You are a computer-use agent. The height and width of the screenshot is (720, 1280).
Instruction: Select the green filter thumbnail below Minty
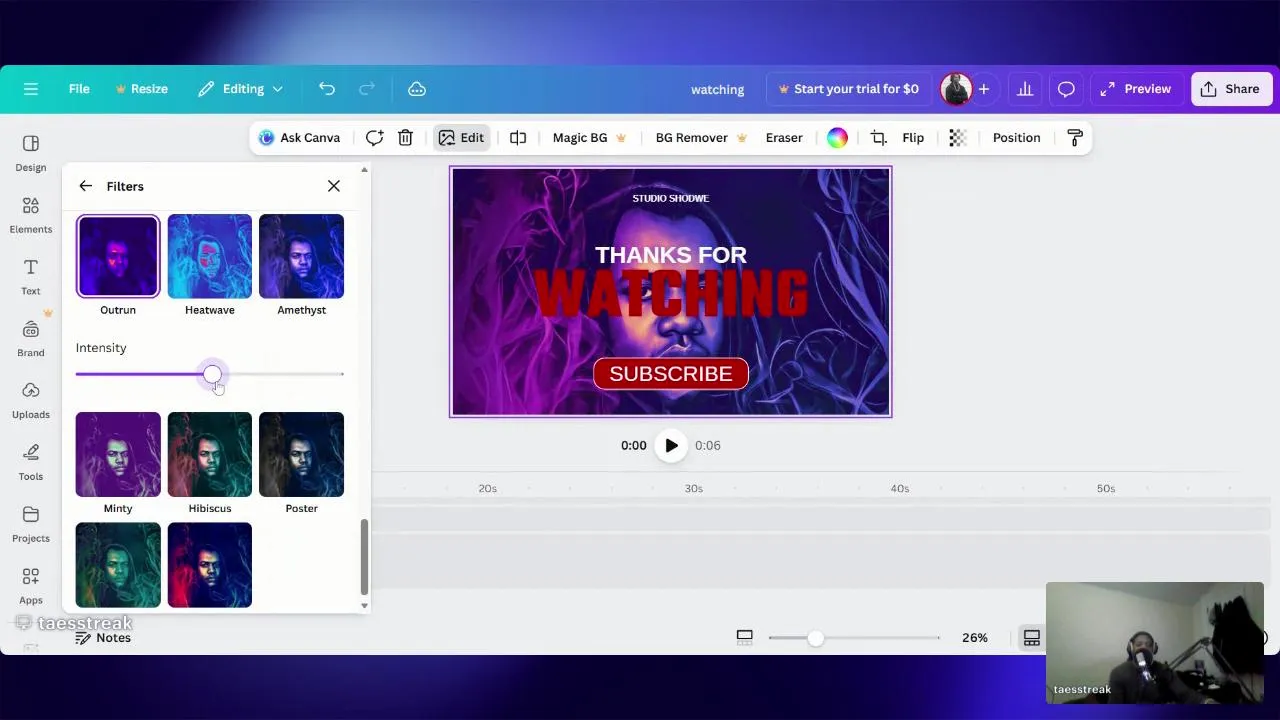click(118, 565)
